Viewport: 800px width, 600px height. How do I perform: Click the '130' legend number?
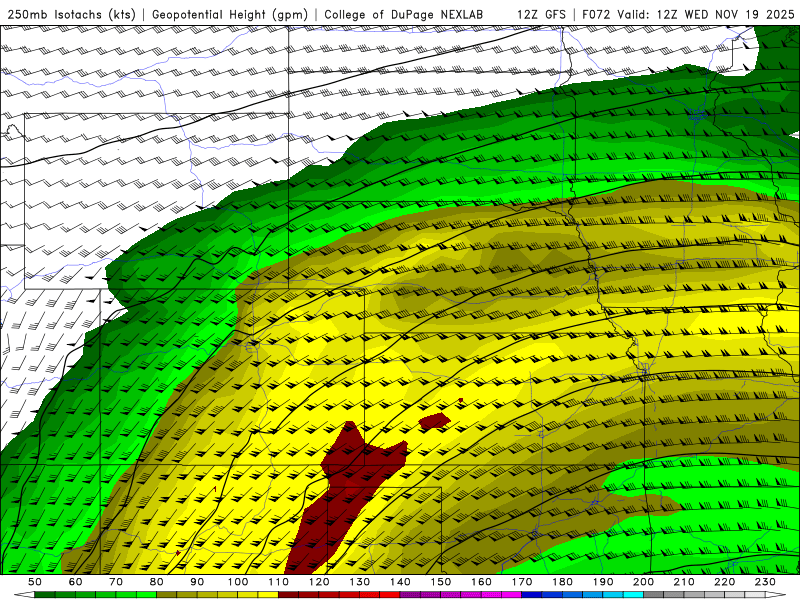tap(360, 582)
